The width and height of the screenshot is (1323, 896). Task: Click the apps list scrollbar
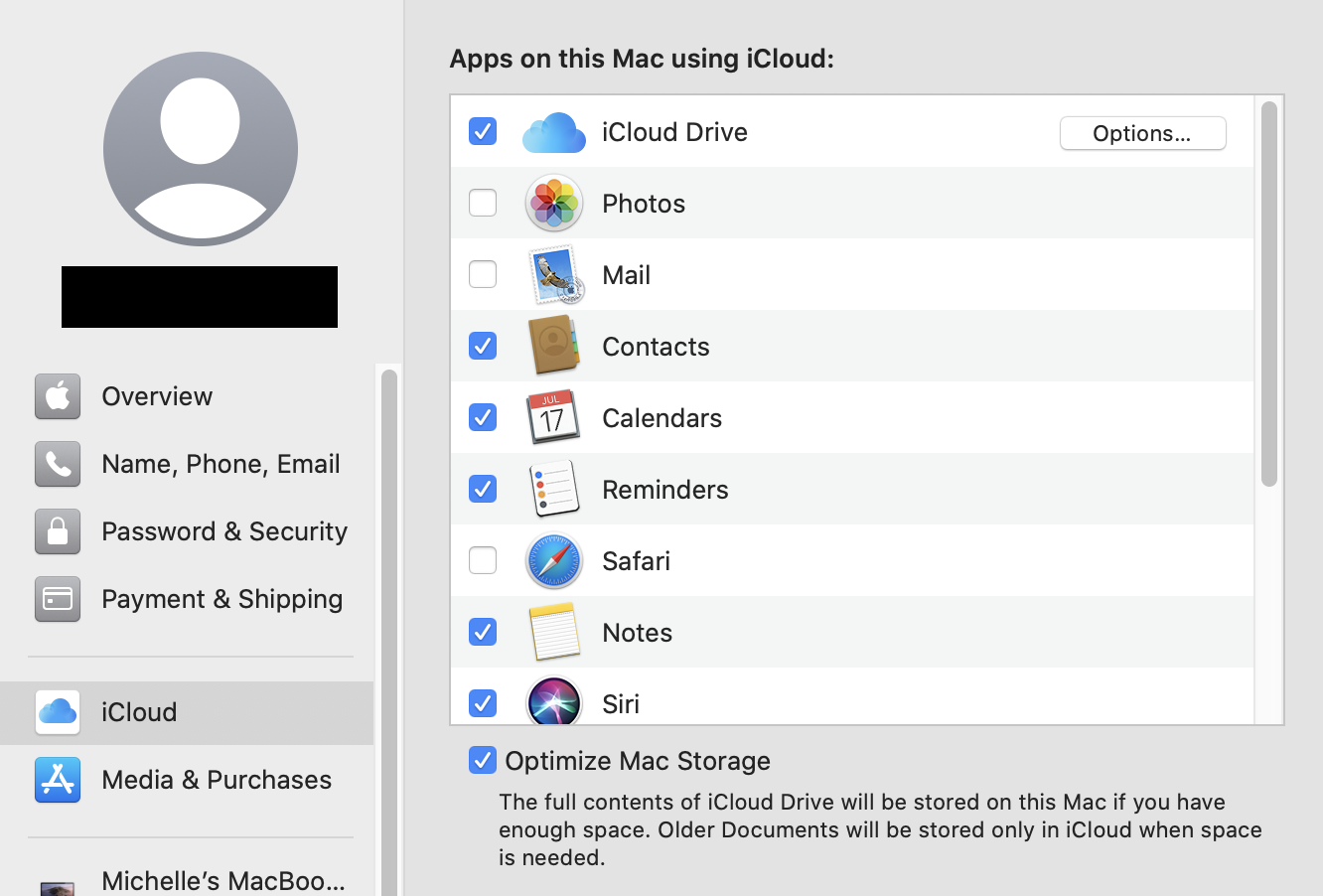[1268, 294]
